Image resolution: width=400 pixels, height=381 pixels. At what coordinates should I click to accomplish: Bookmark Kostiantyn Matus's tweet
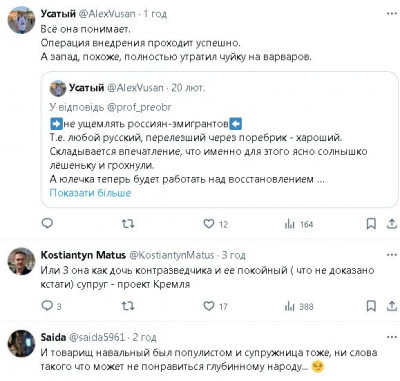371,306
